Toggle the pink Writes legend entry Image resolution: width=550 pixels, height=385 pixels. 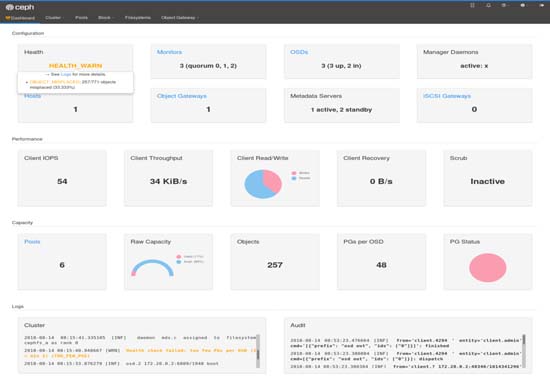[x=301, y=173]
